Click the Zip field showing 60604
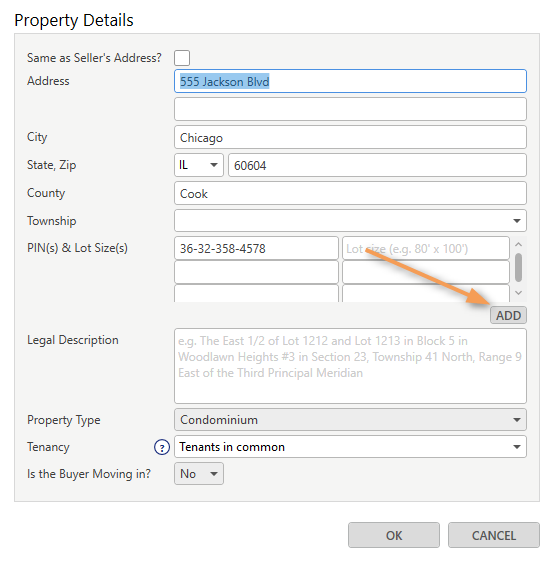This screenshot has width=552, height=561. click(377, 165)
